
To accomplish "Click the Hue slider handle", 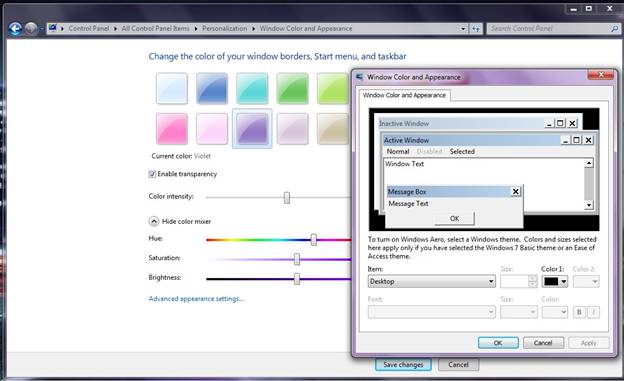I will click(x=314, y=240).
